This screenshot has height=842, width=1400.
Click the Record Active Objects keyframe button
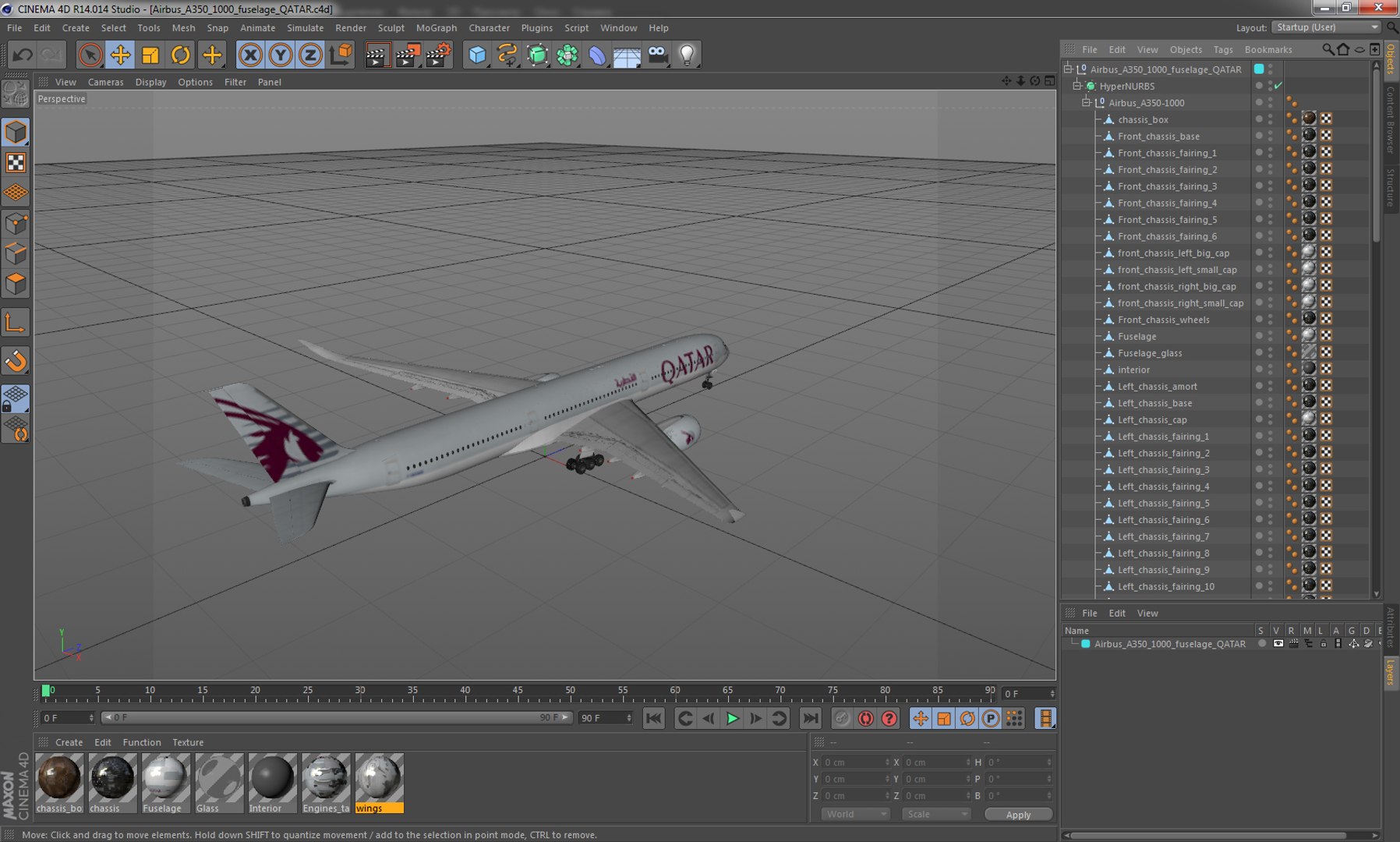coord(842,719)
